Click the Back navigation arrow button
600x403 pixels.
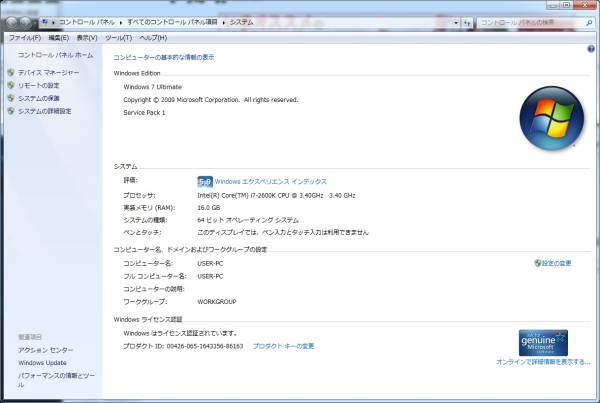pyautogui.click(x=11, y=22)
